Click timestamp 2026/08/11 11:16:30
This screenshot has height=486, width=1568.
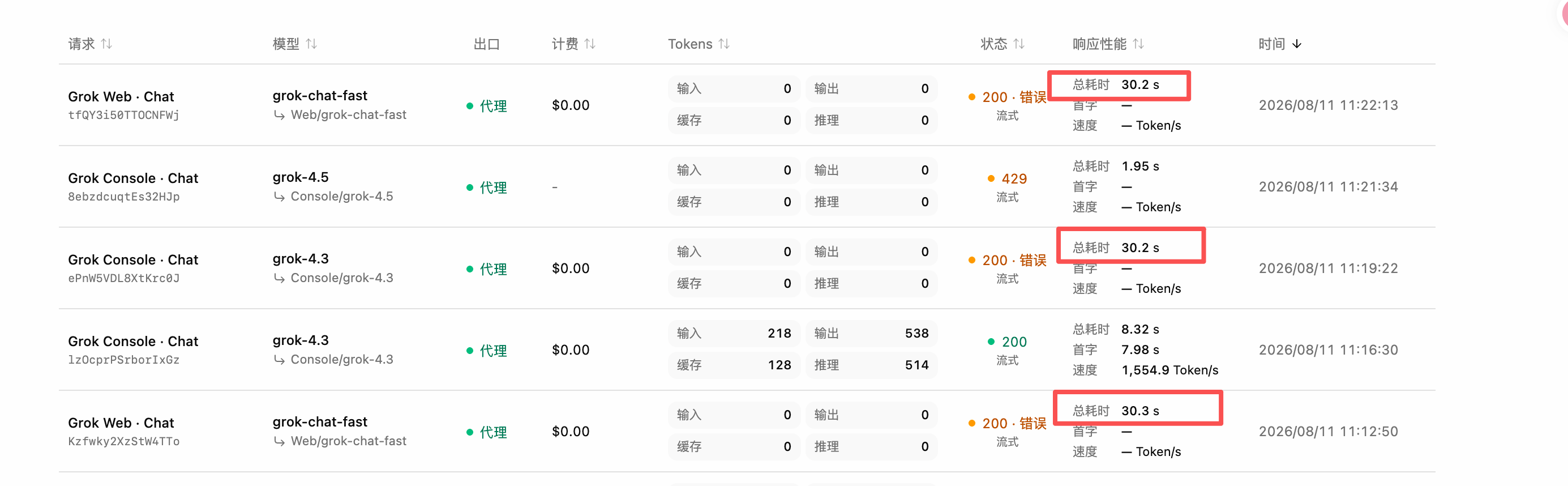point(1328,350)
